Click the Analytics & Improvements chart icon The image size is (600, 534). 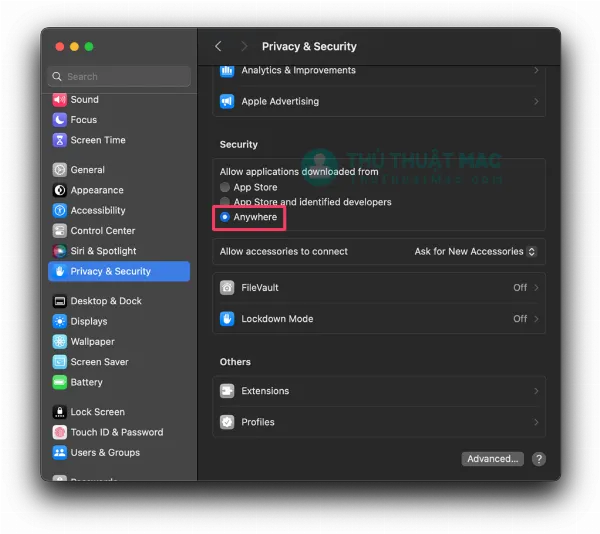tap(227, 71)
